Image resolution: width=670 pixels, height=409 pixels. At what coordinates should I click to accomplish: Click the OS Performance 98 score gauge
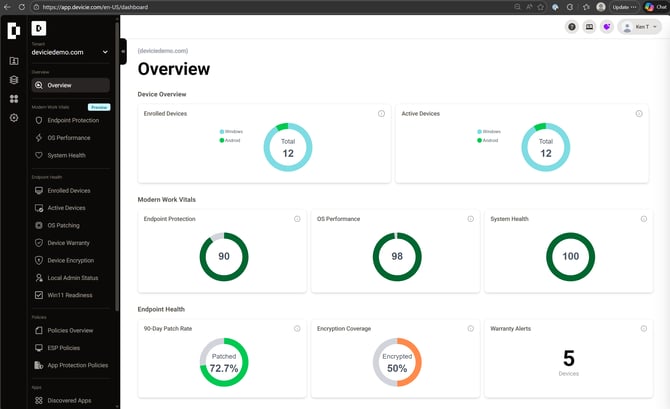(x=397, y=256)
